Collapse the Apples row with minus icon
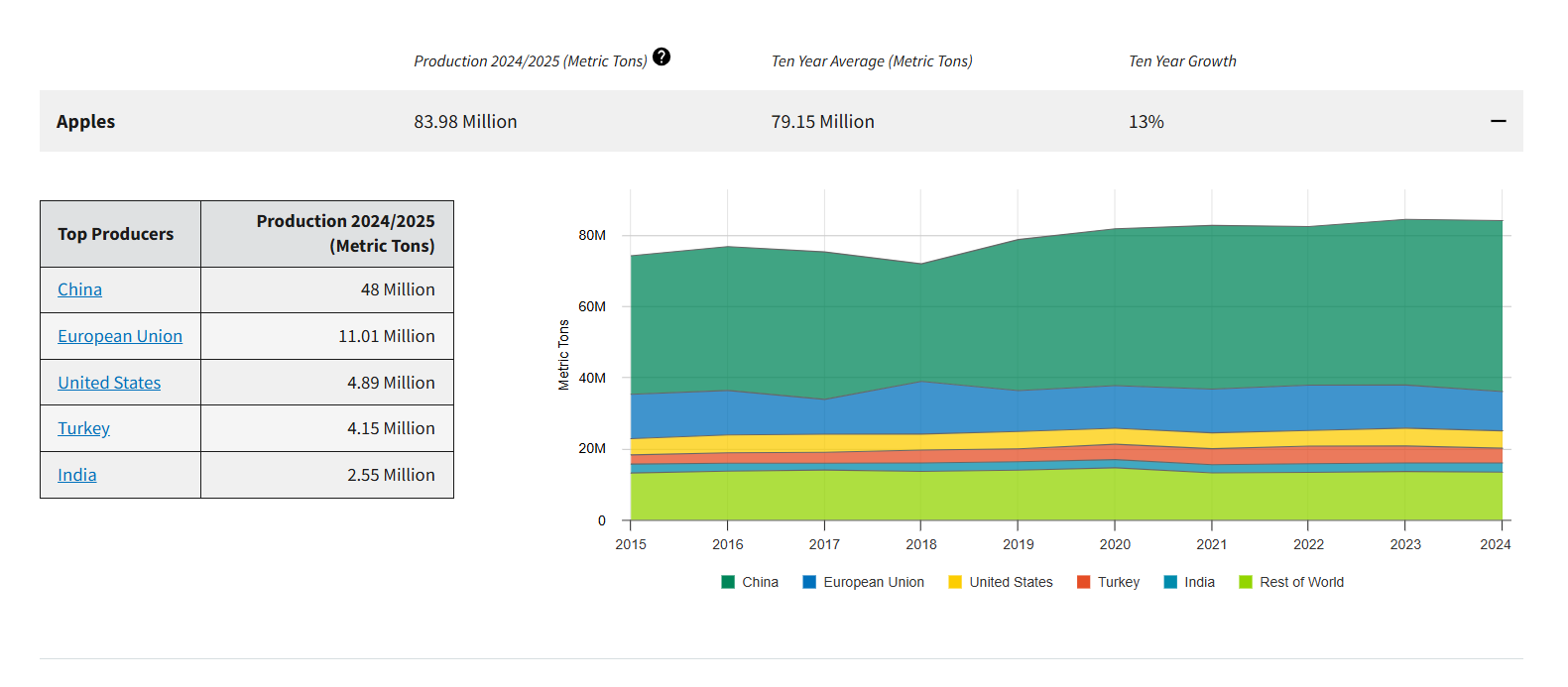Screen dimensions: 1568x687 tap(1498, 121)
